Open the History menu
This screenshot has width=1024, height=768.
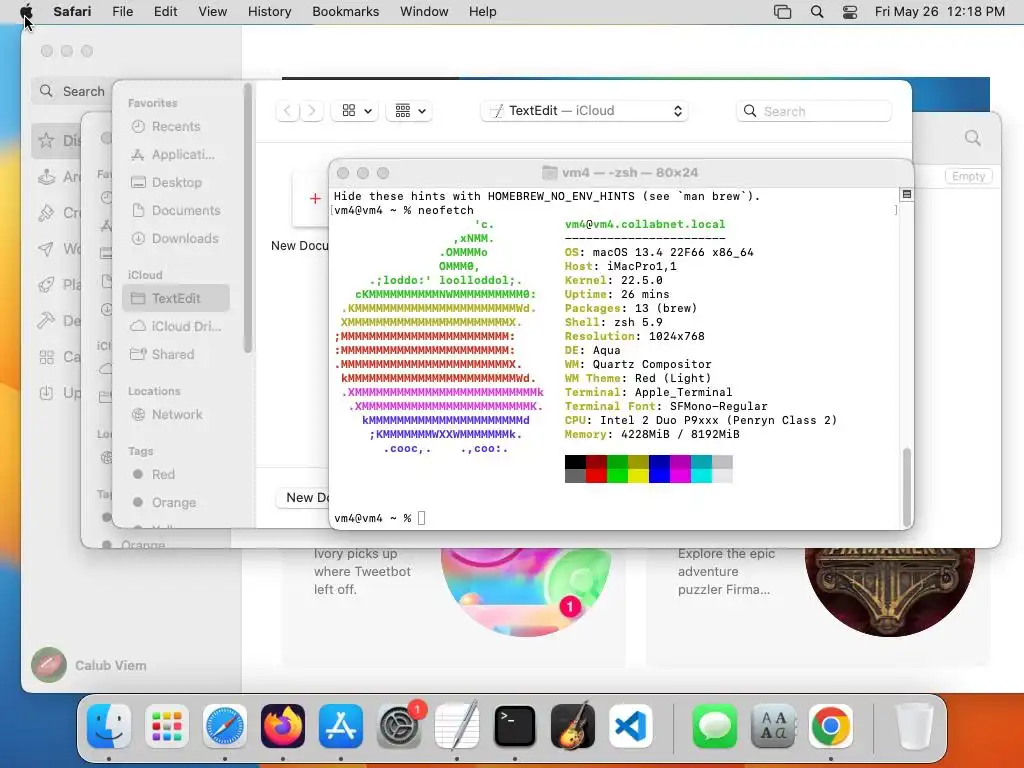pyautogui.click(x=269, y=12)
